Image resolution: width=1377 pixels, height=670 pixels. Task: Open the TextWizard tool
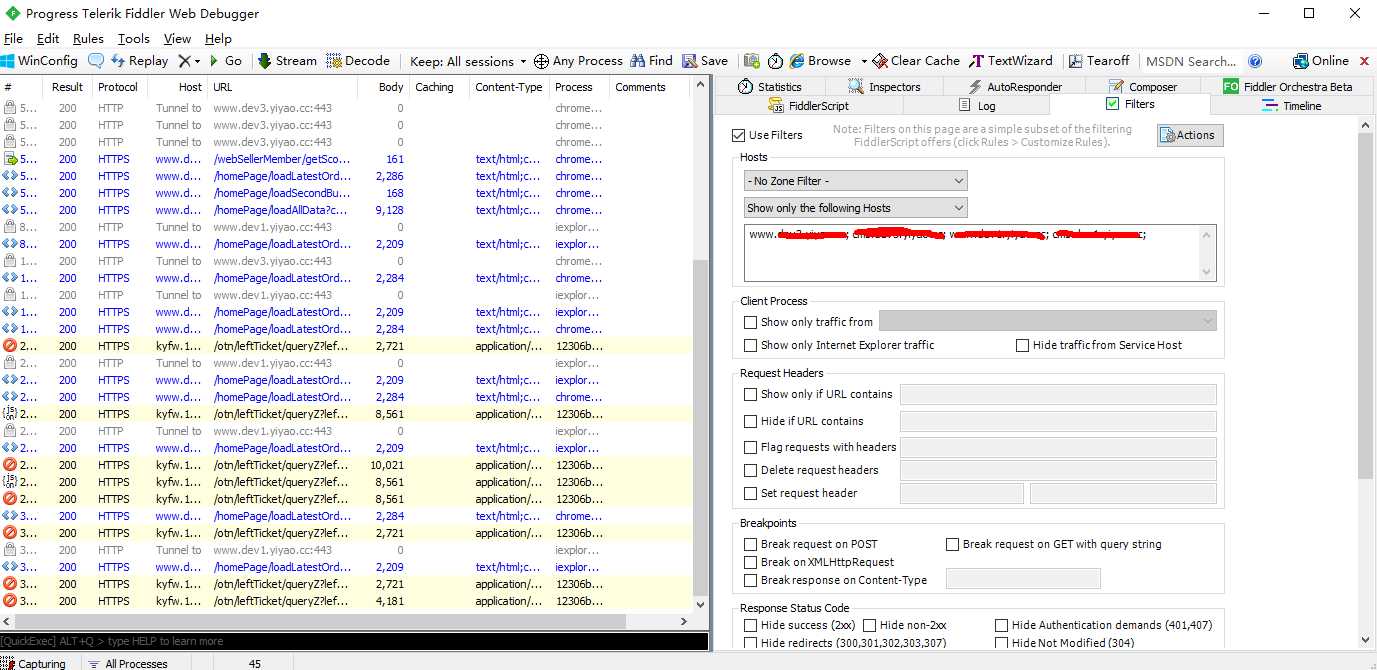[x=1010, y=61]
